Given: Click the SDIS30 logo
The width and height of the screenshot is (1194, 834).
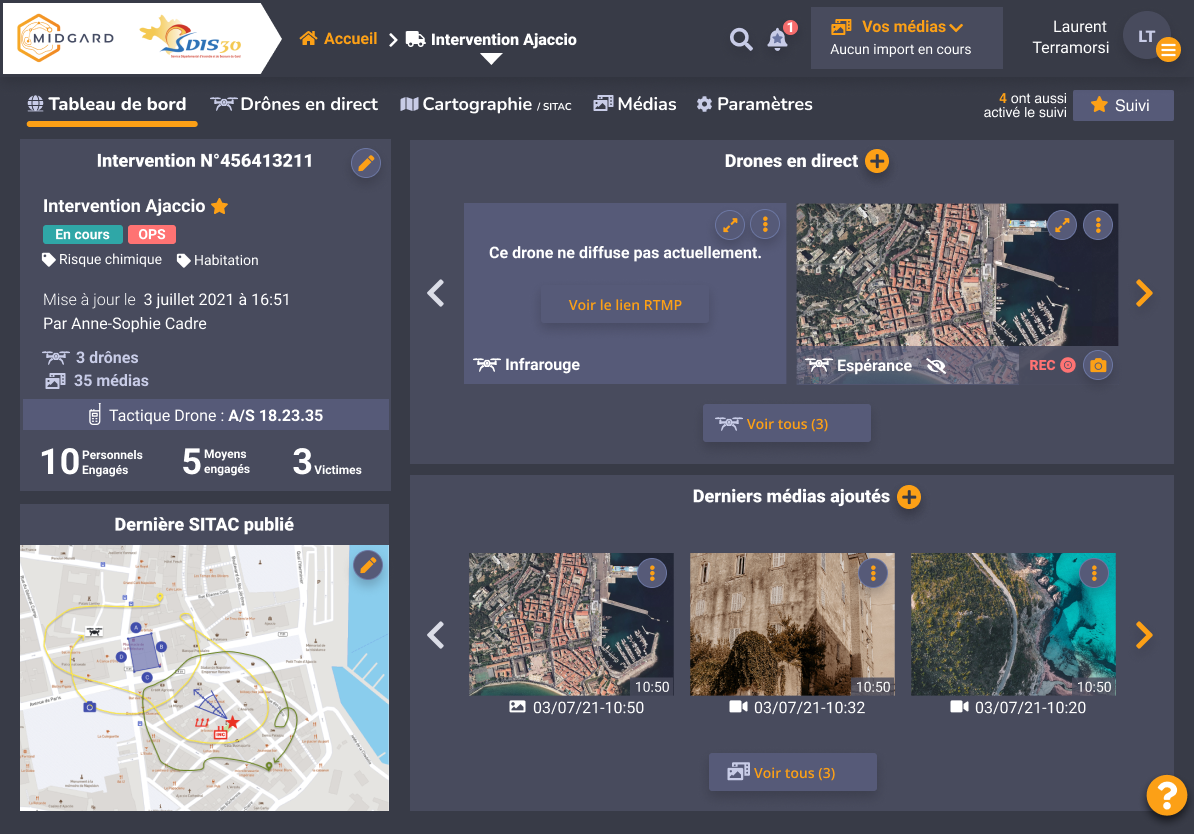Looking at the screenshot, I should point(192,38).
